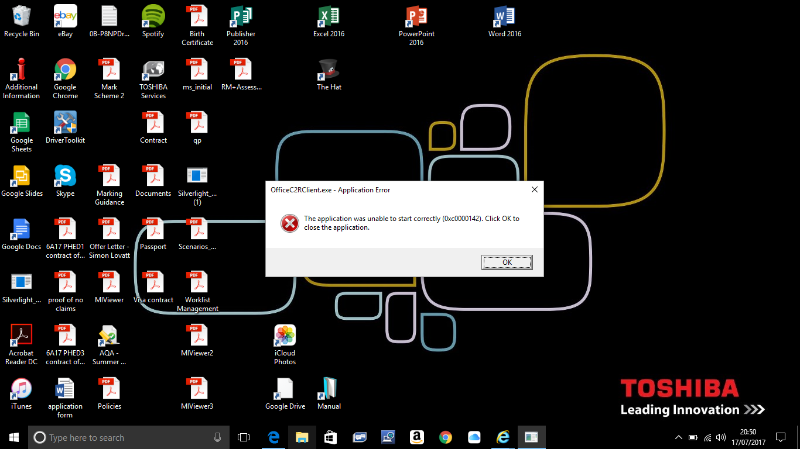Image resolution: width=800 pixels, height=449 pixels.
Task: Select the Marking Guidance PDF
Action: pos(109,185)
